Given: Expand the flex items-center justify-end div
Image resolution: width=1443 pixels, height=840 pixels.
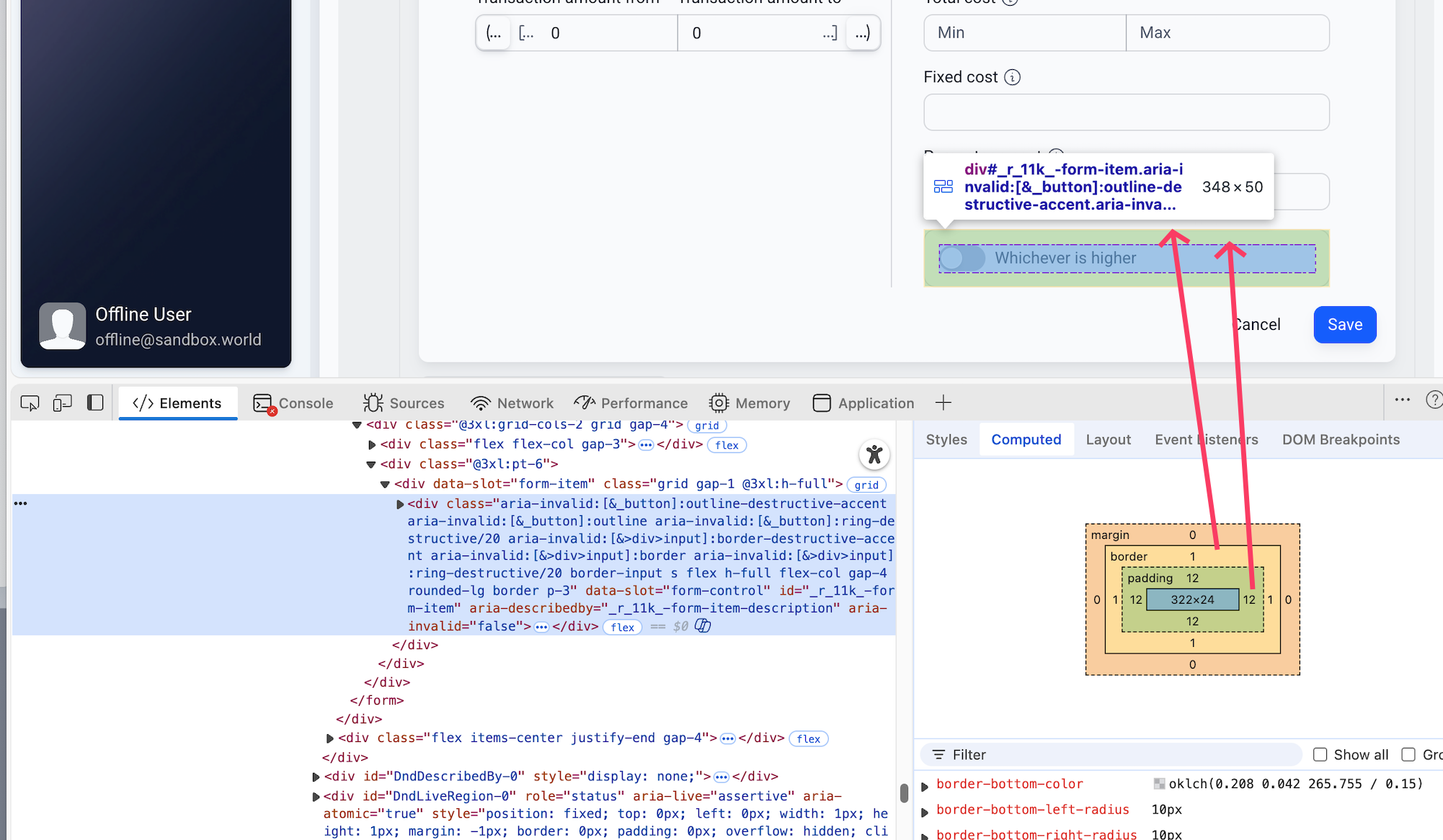Looking at the screenshot, I should [329, 738].
